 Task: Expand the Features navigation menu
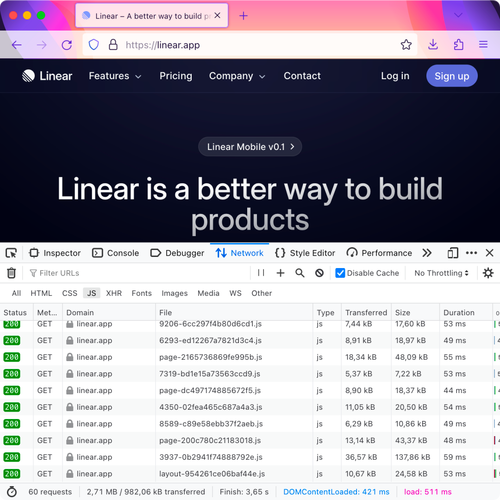(x=115, y=76)
